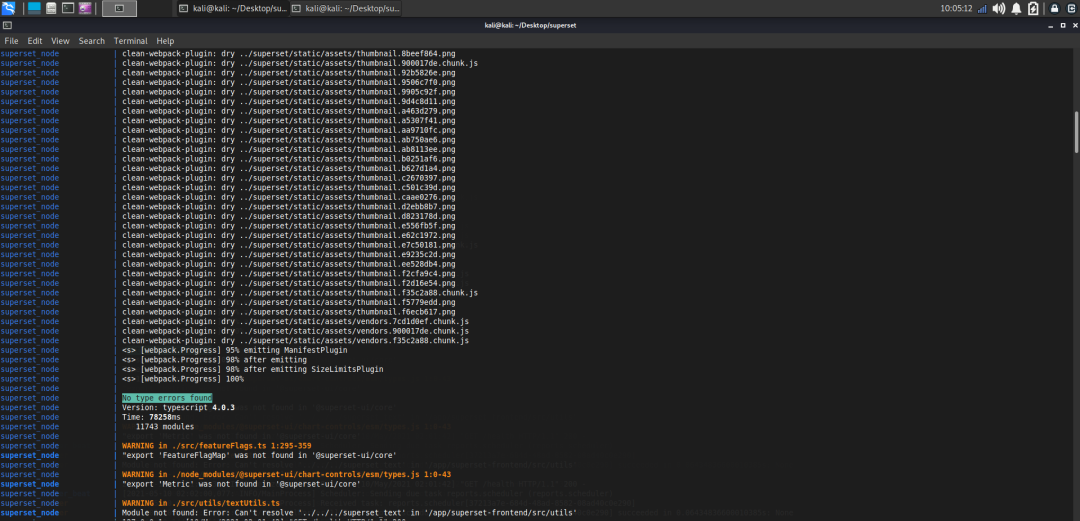Minimize the terminal window

pos(1051,25)
